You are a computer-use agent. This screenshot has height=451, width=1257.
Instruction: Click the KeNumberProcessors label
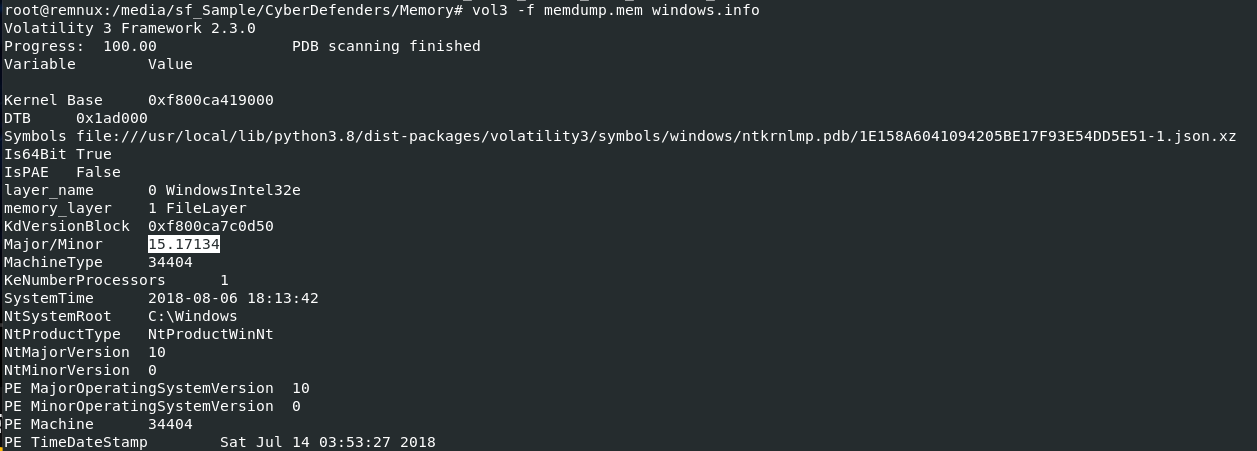[x=84, y=280]
